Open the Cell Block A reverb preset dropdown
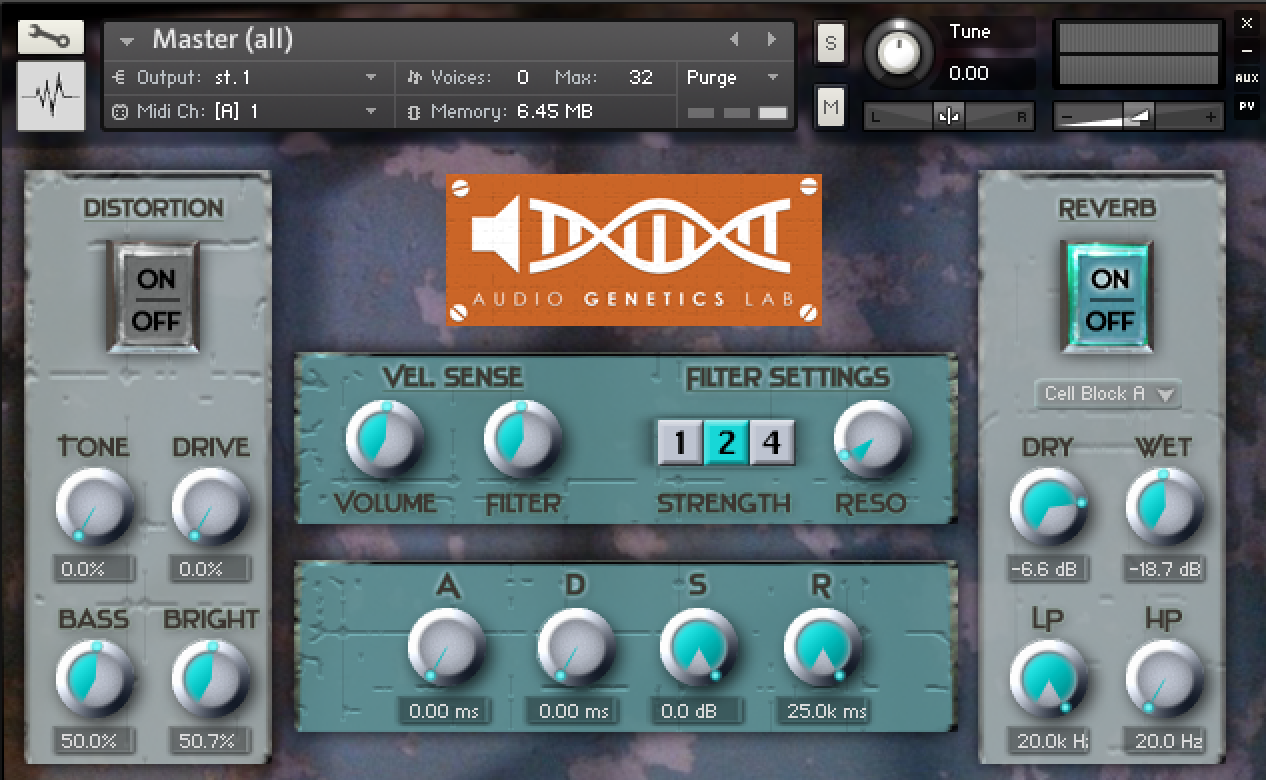This screenshot has width=1266, height=780. (x=1107, y=394)
